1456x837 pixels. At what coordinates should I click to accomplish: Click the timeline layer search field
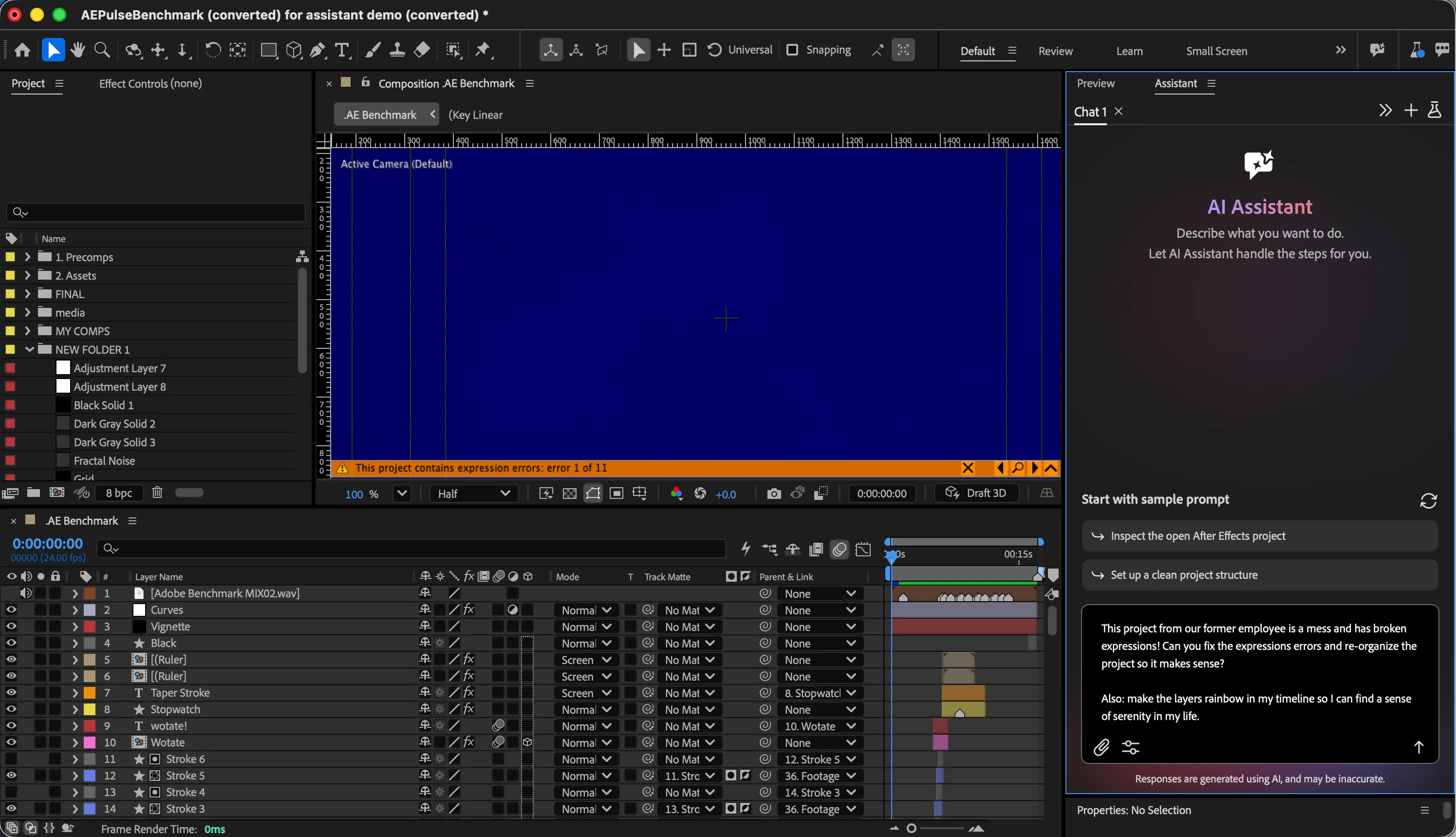[x=411, y=549]
